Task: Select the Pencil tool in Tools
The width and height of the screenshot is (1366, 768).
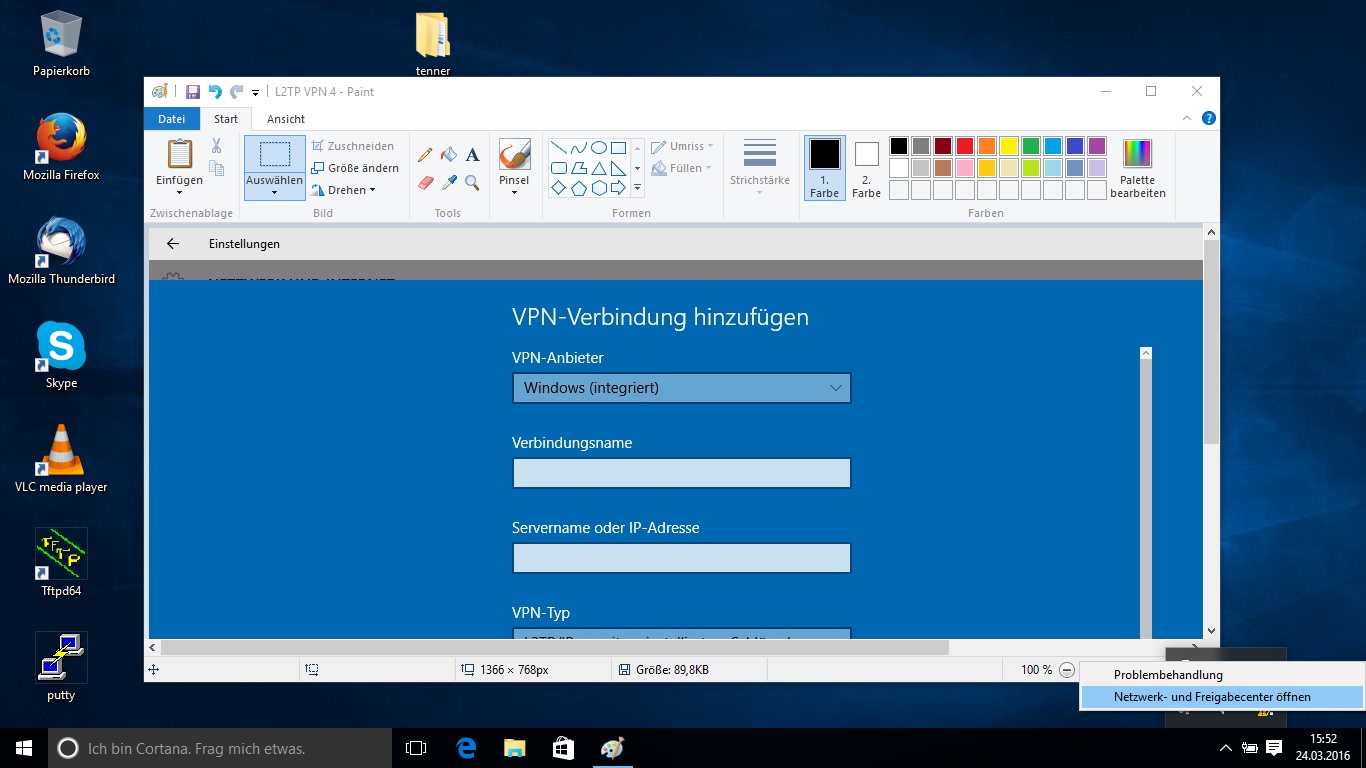Action: tap(425, 155)
